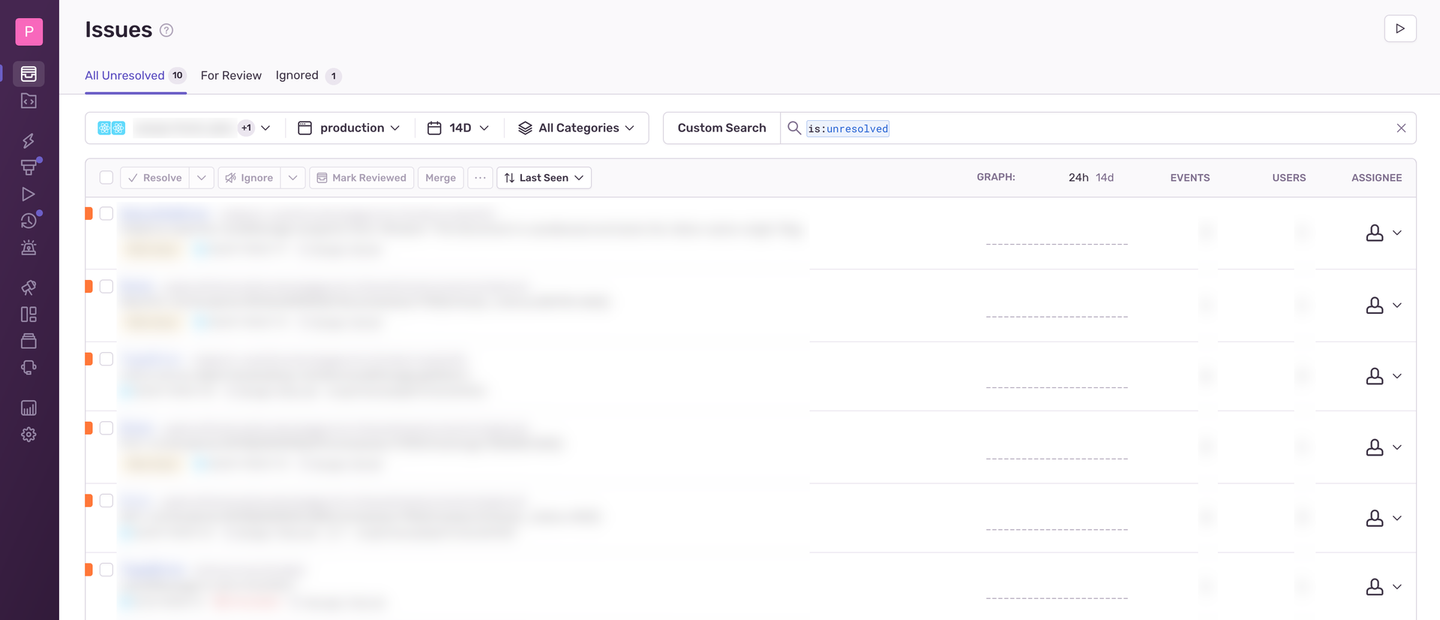Open the Last Seen sort dropdown

point(544,178)
